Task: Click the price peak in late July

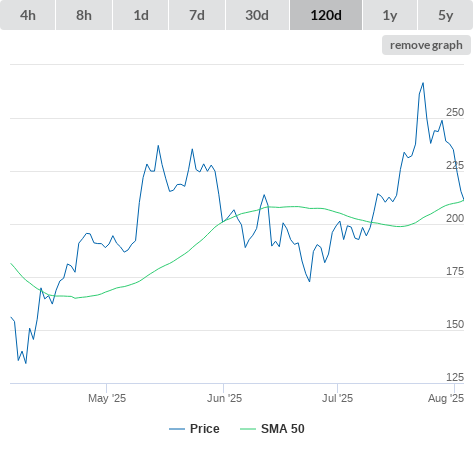Action: pyautogui.click(x=423, y=83)
